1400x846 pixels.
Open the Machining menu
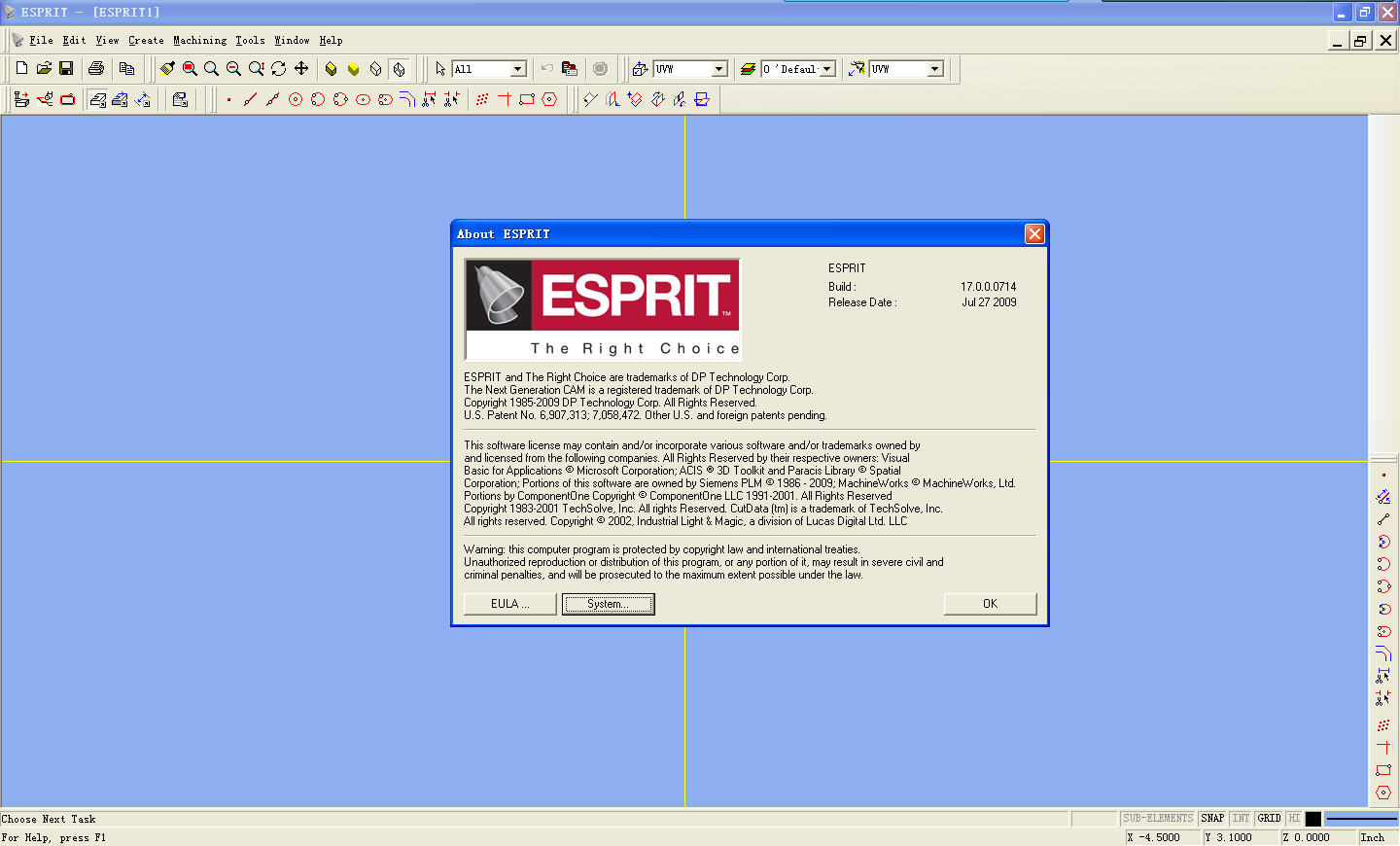click(199, 40)
